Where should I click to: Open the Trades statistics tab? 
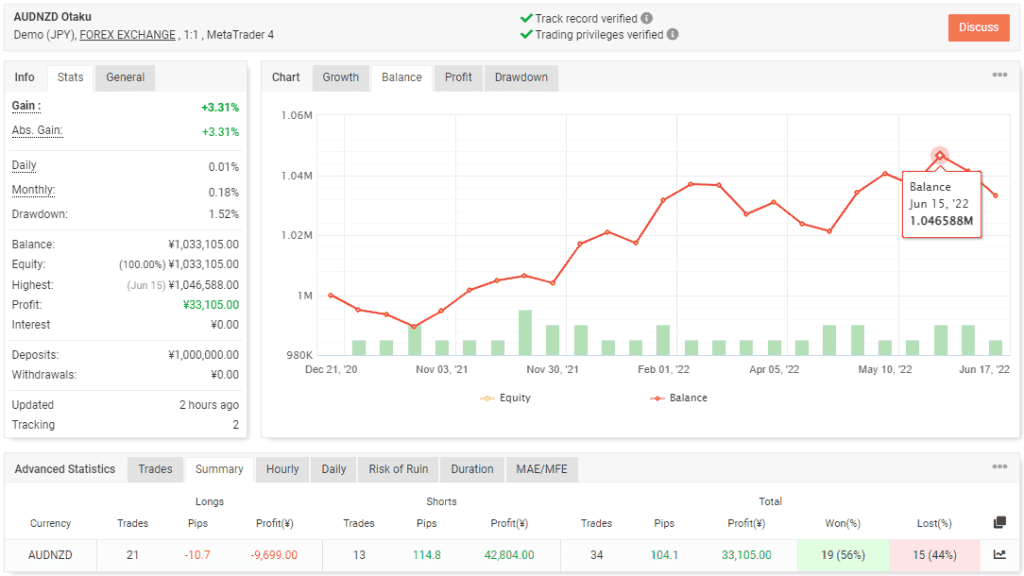tap(155, 469)
